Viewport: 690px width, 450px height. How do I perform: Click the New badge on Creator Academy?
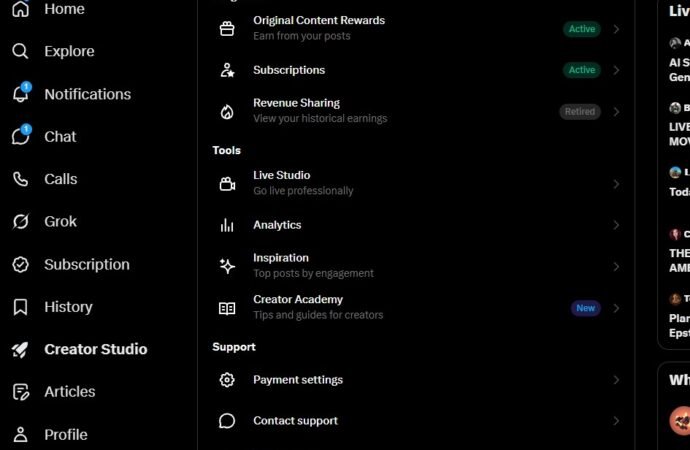[x=585, y=308]
